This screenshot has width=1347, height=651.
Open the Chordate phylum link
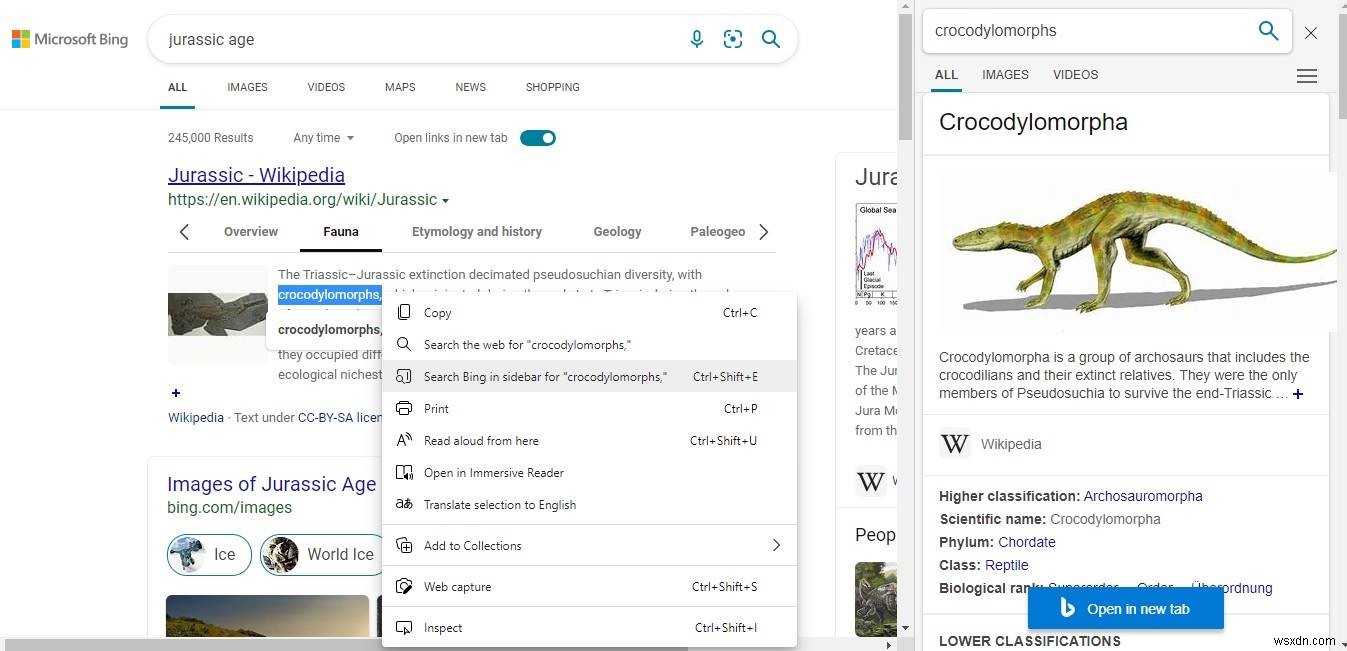(x=1027, y=542)
